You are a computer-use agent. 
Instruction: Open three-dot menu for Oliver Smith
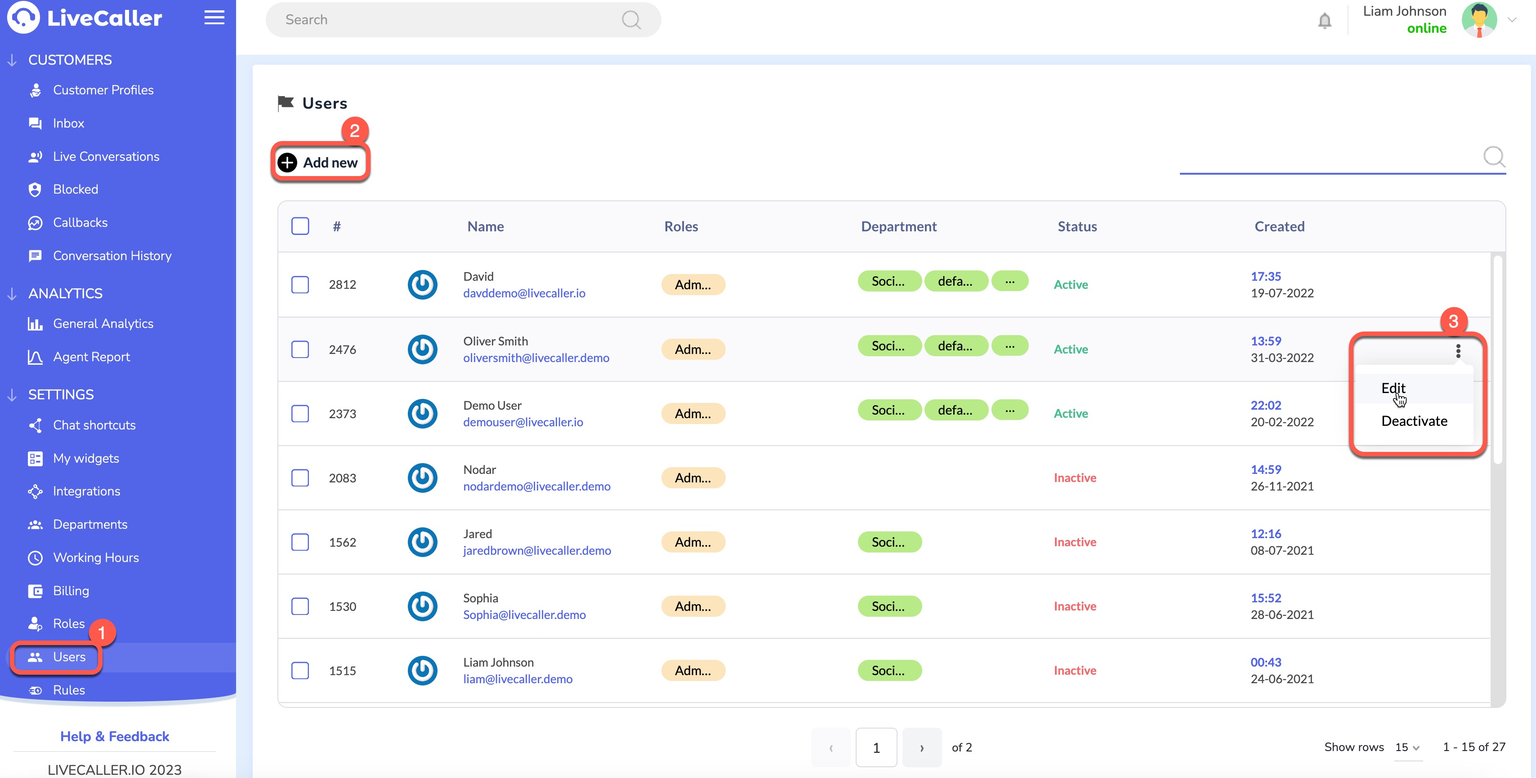pyautogui.click(x=1458, y=351)
